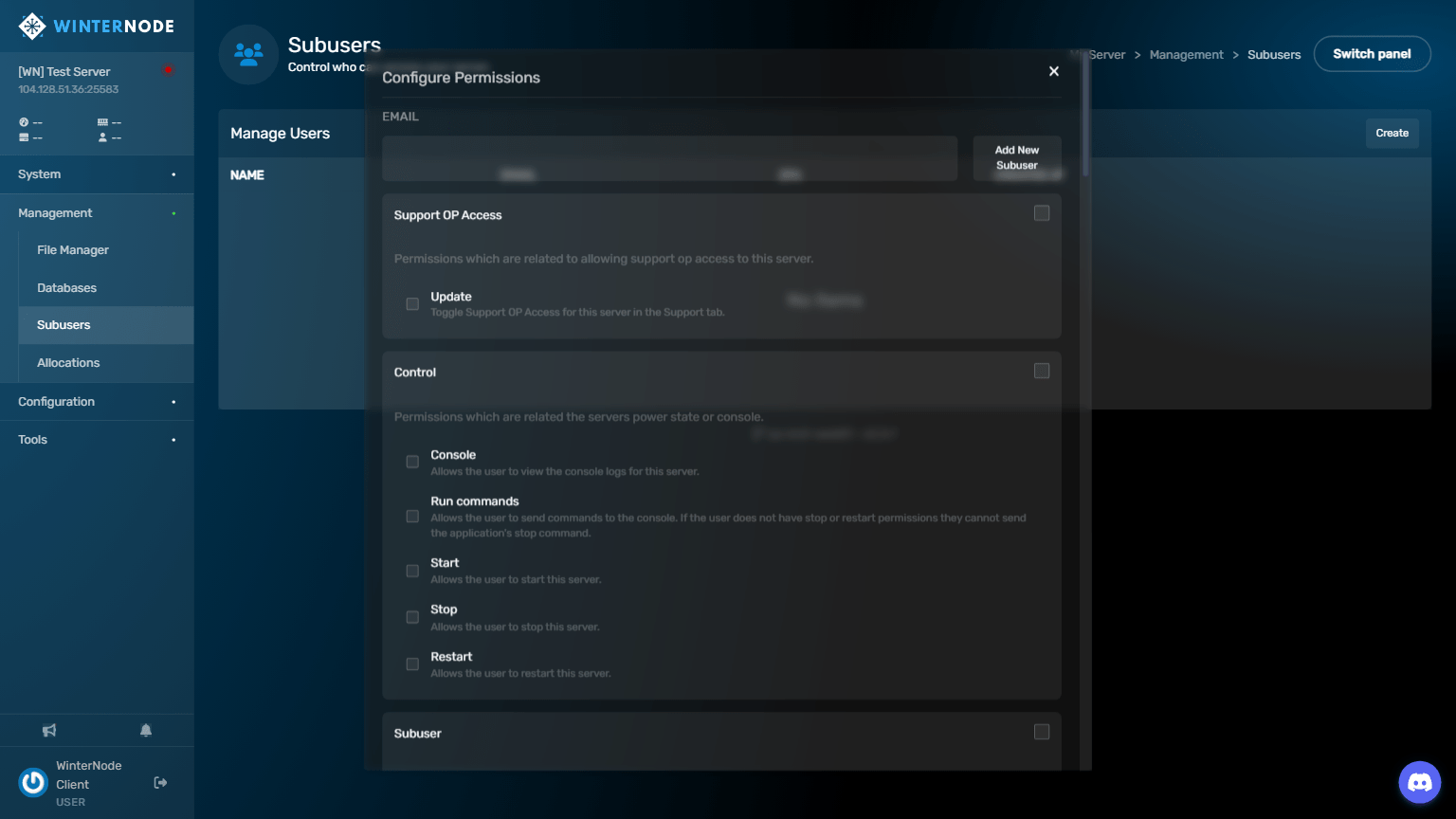The image size is (1456, 819).
Task: Click the WinterNode snowflake logo
Action: coord(32,27)
